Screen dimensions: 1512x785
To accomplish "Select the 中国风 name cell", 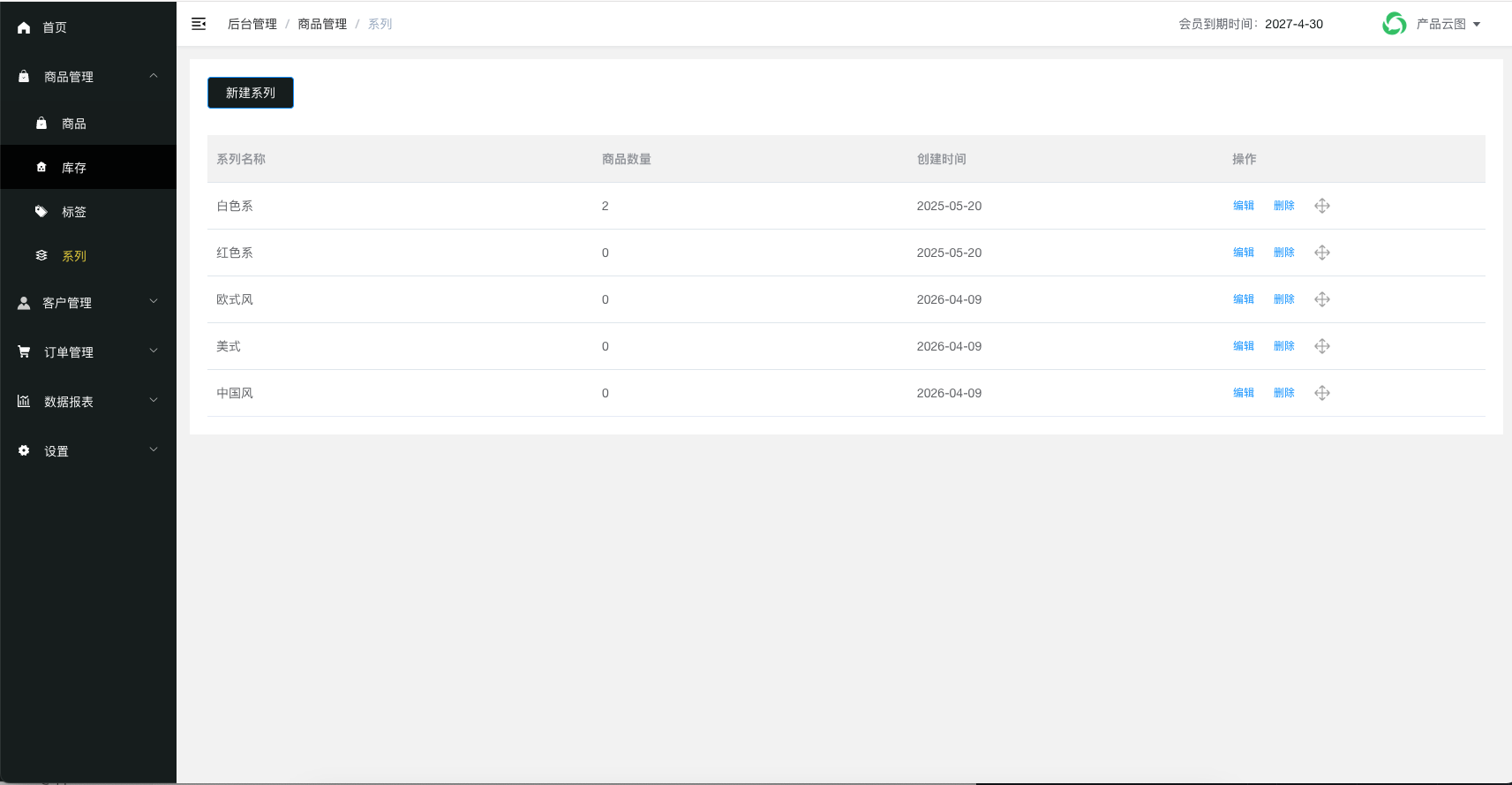I will (x=235, y=393).
